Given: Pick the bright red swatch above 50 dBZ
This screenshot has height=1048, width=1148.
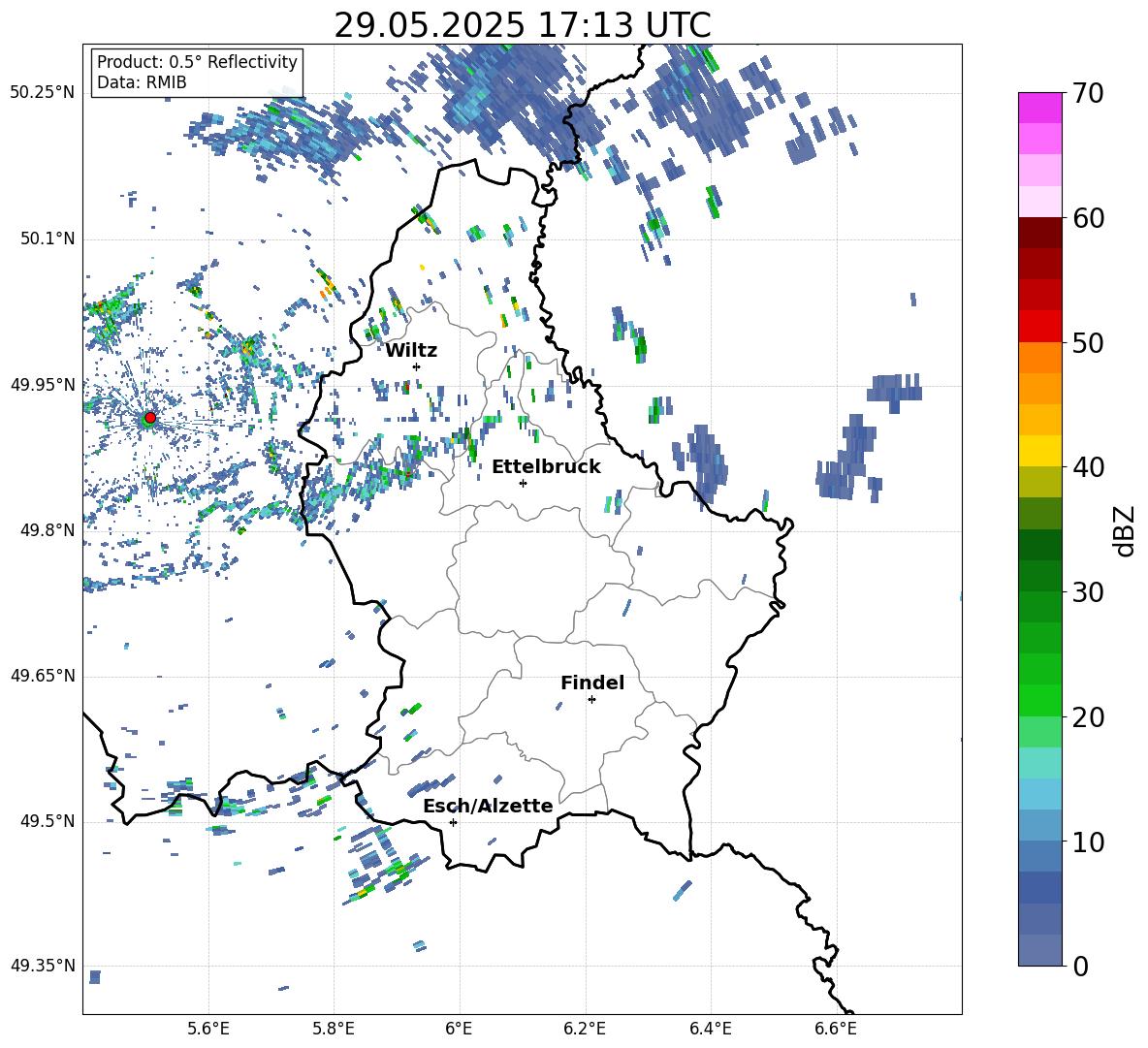Looking at the screenshot, I should click(1039, 327).
